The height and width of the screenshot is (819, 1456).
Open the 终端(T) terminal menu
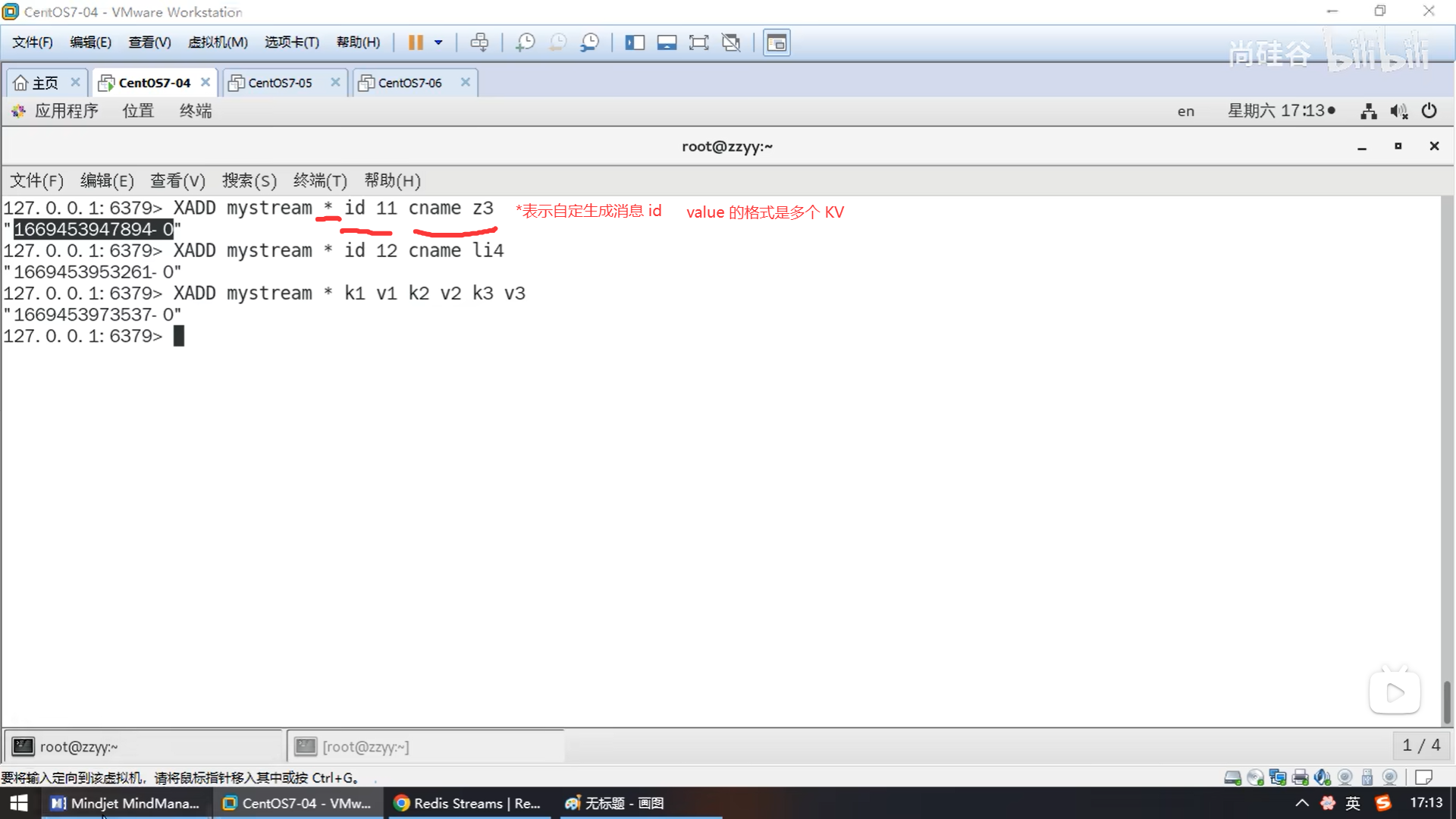(x=319, y=180)
